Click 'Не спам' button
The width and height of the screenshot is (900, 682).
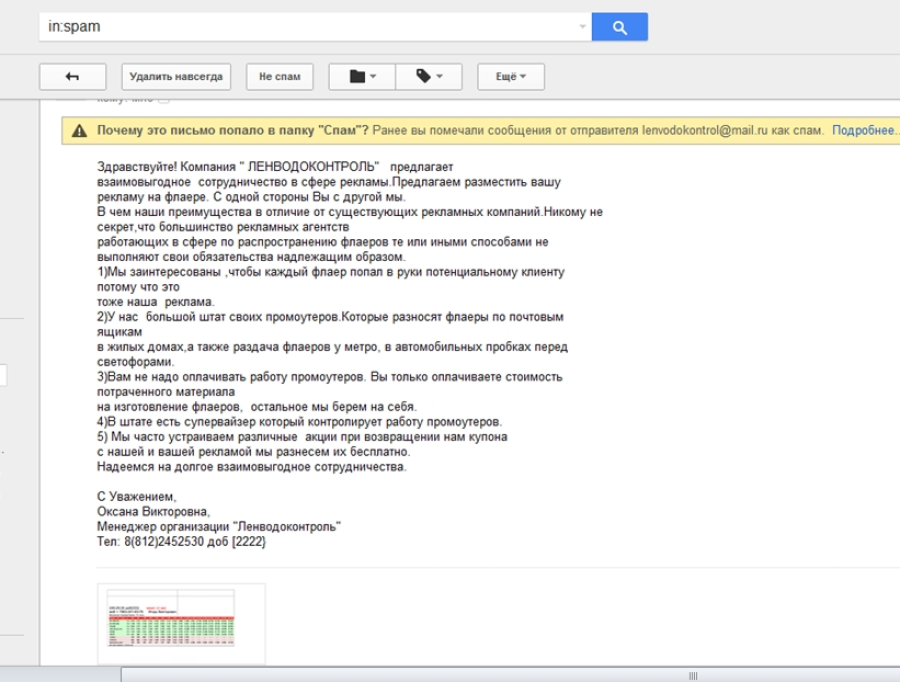[x=280, y=76]
